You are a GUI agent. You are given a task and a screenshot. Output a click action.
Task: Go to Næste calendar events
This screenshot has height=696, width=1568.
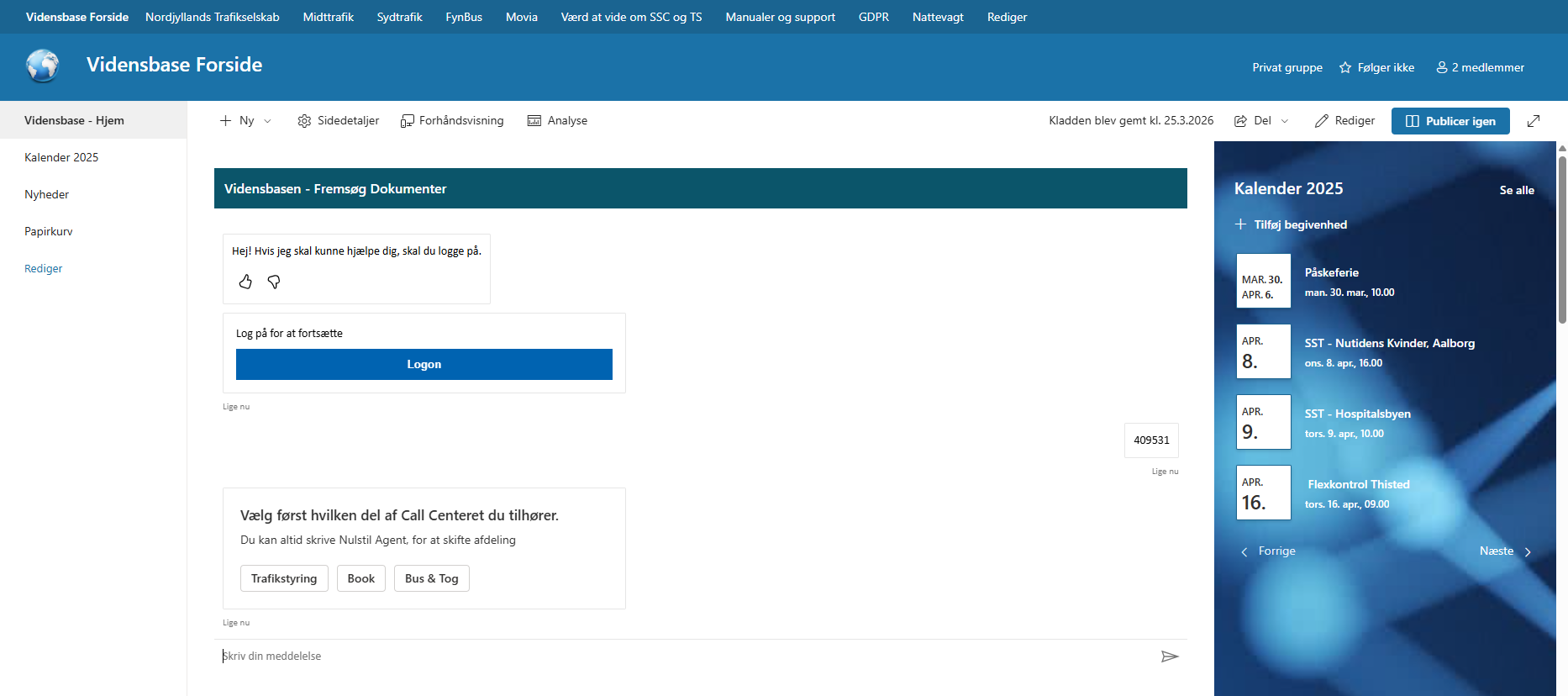pos(1505,551)
